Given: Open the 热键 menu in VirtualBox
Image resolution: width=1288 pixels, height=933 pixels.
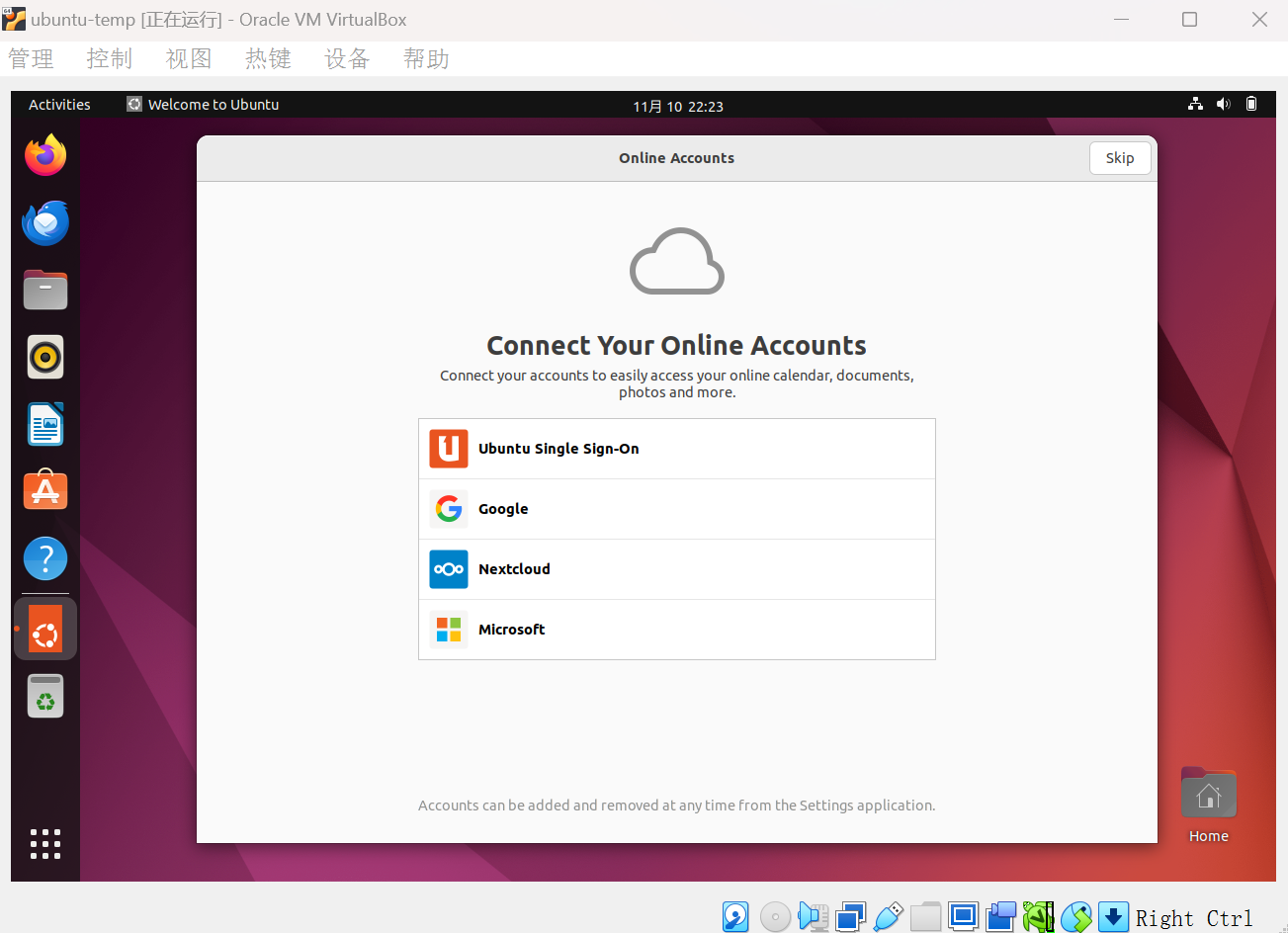Looking at the screenshot, I should pyautogui.click(x=268, y=59).
